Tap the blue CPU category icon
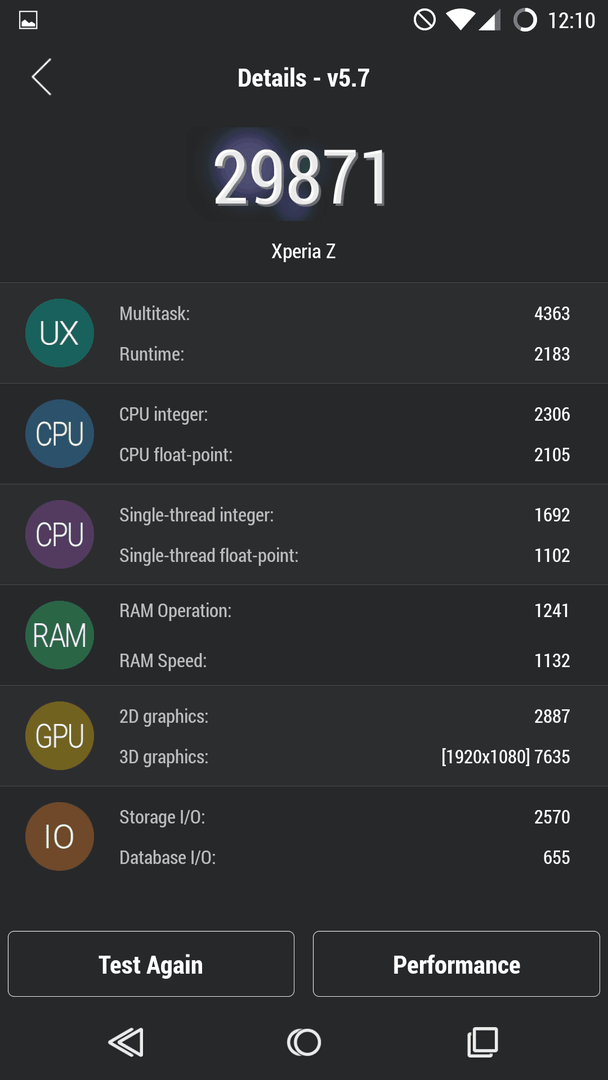Image resolution: width=608 pixels, height=1080 pixels. 60,434
